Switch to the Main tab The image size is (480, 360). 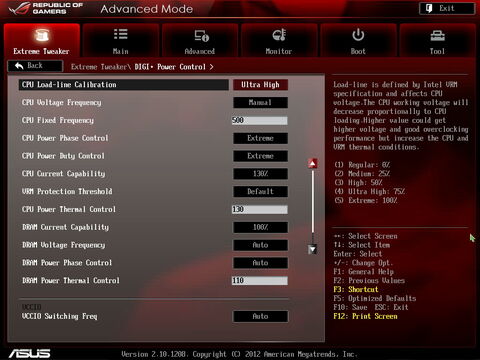121,41
